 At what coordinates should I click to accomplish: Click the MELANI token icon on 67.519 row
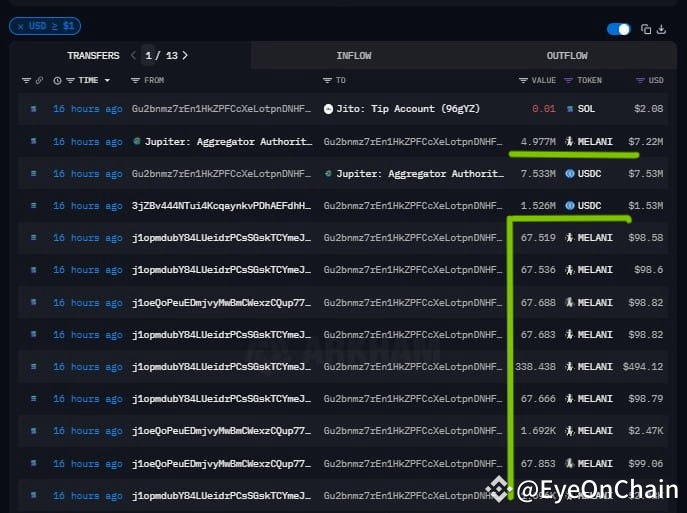click(x=570, y=237)
